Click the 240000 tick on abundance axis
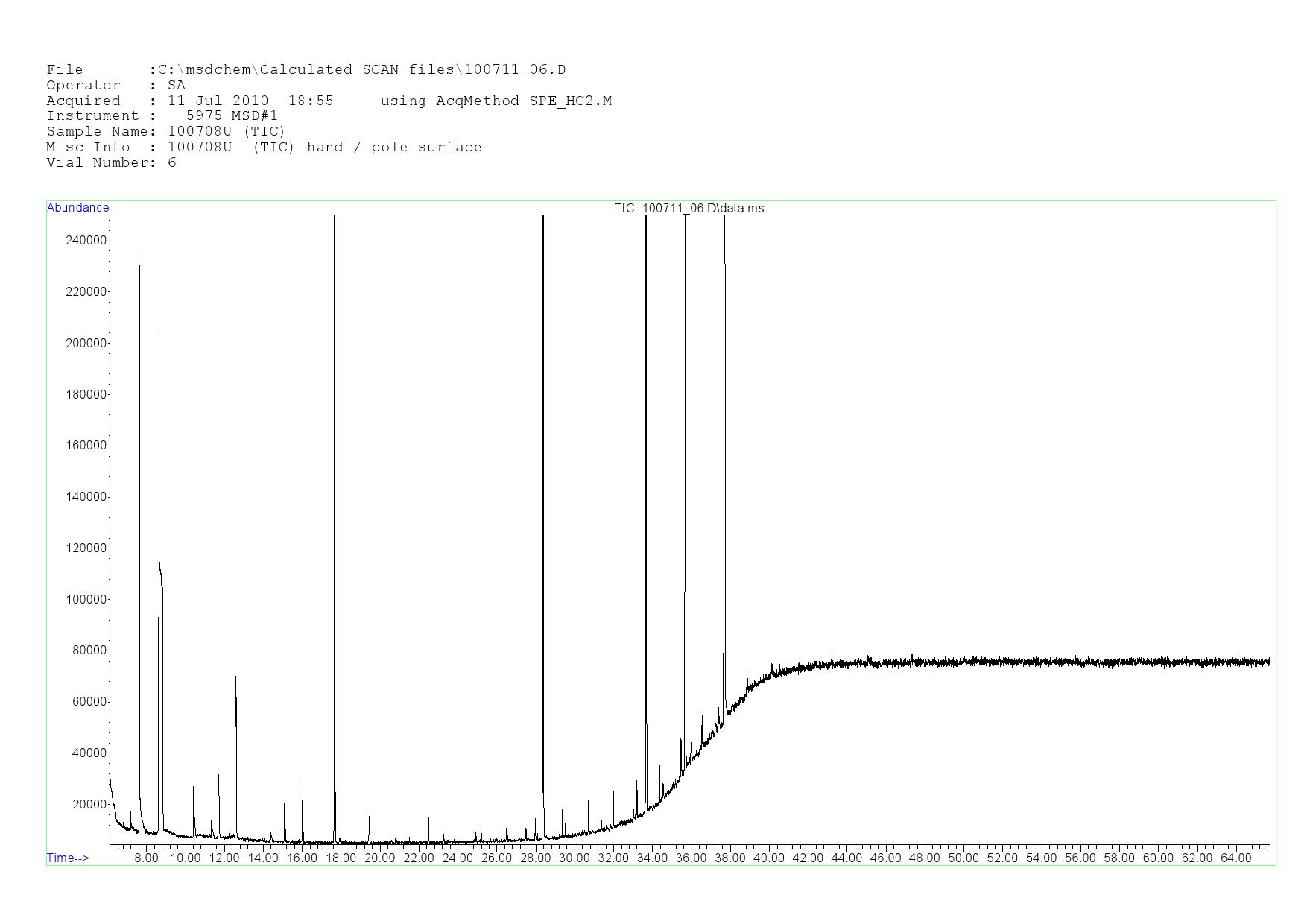 [87, 240]
